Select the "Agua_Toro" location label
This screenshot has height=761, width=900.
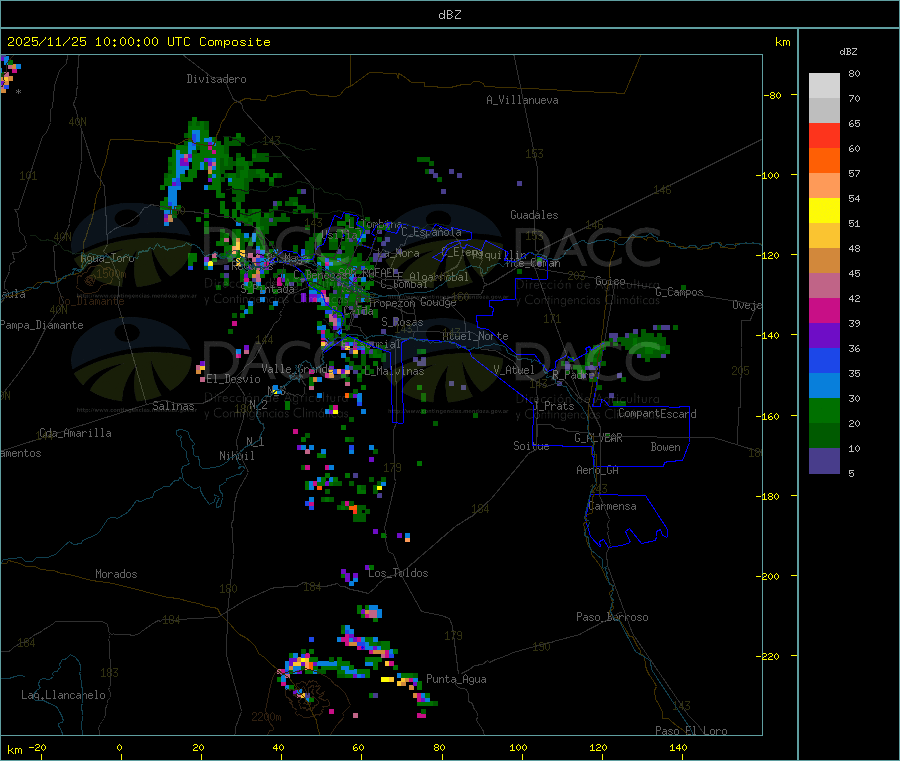pyautogui.click(x=107, y=258)
